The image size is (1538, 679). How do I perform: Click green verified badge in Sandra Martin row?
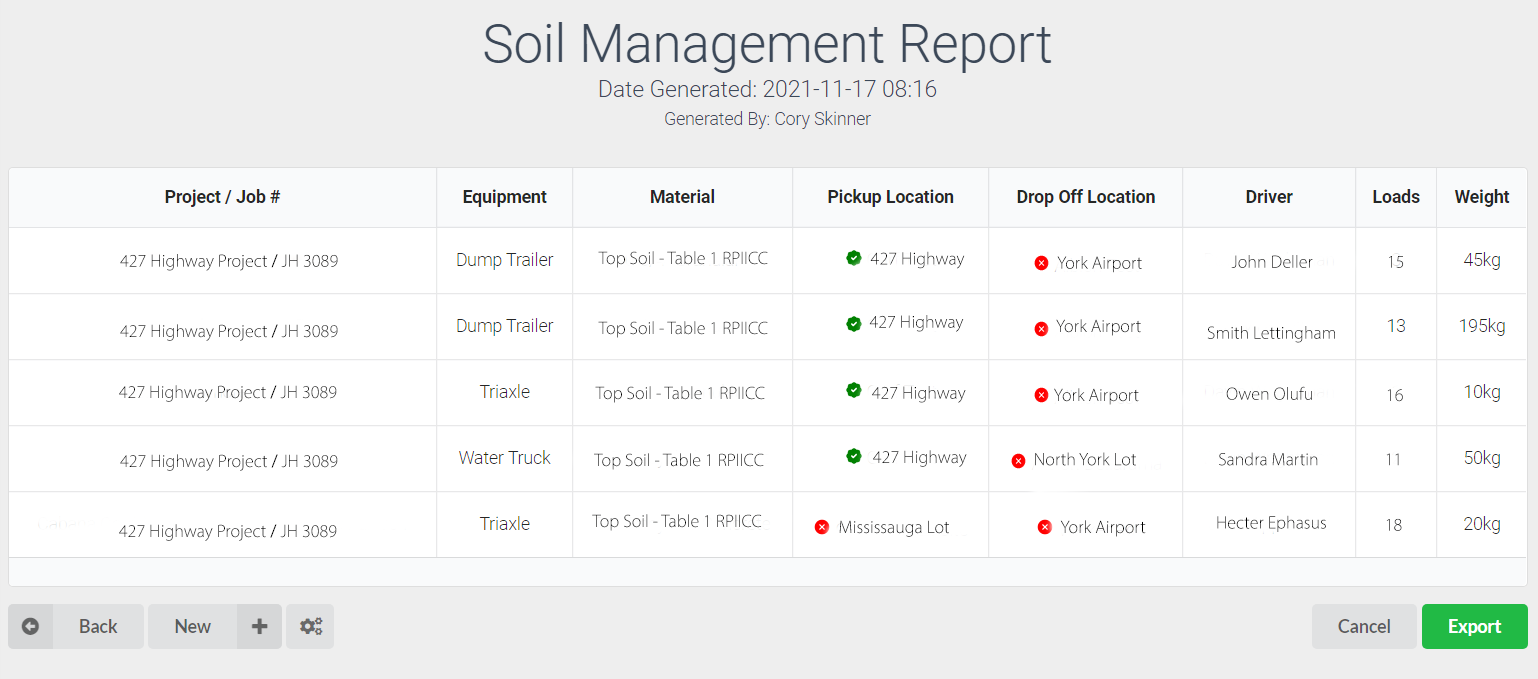click(x=853, y=456)
